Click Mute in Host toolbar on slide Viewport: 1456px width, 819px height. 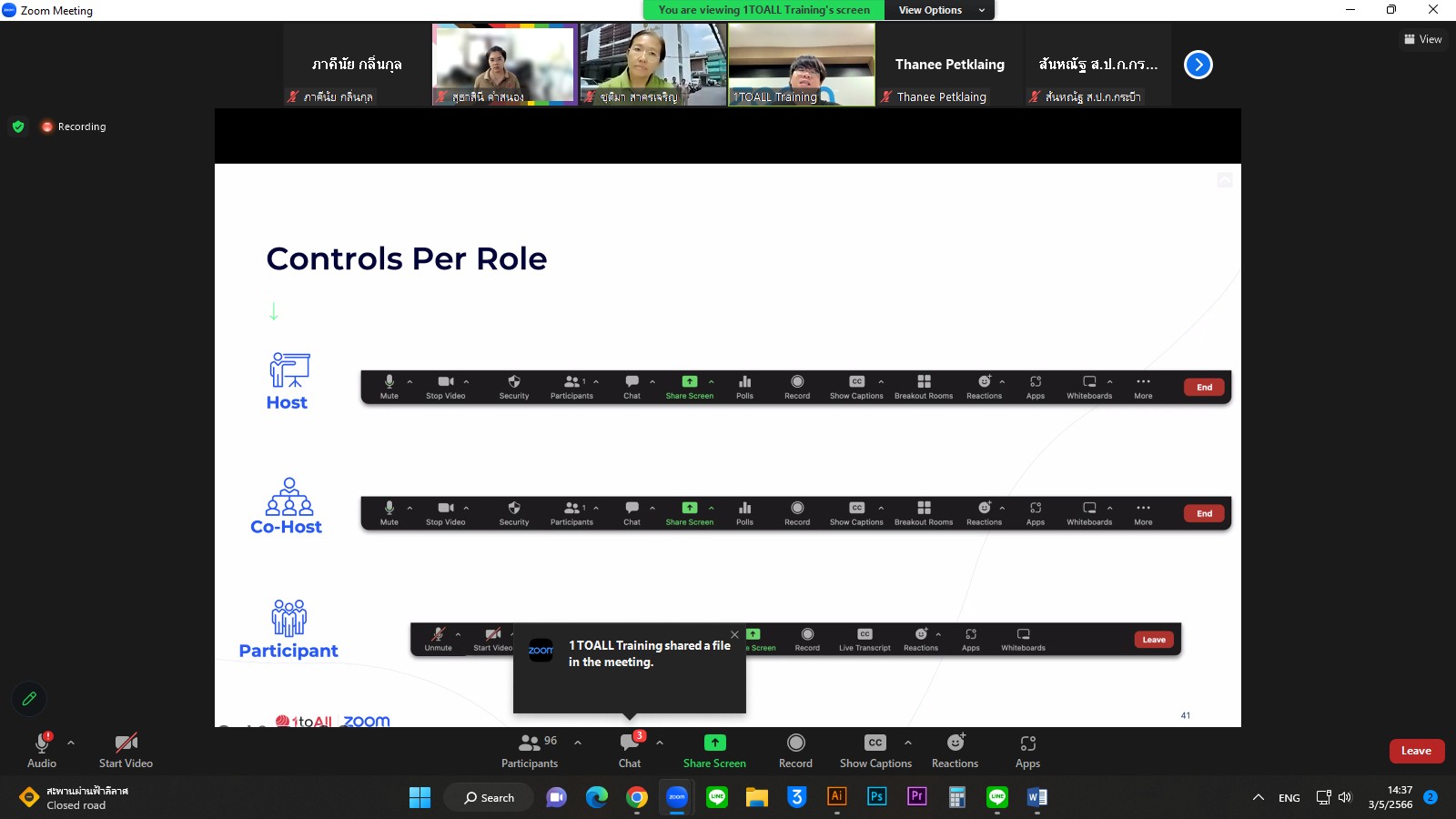(389, 387)
